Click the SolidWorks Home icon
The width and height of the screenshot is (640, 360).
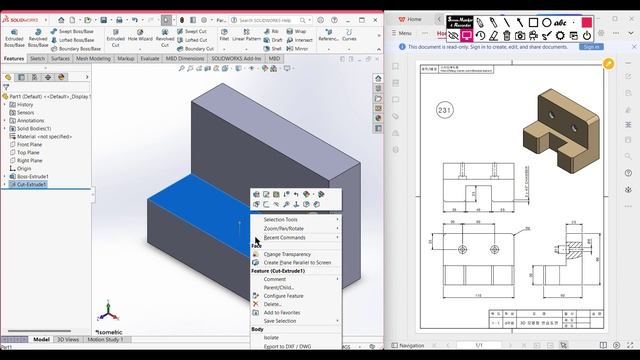pos(61,20)
